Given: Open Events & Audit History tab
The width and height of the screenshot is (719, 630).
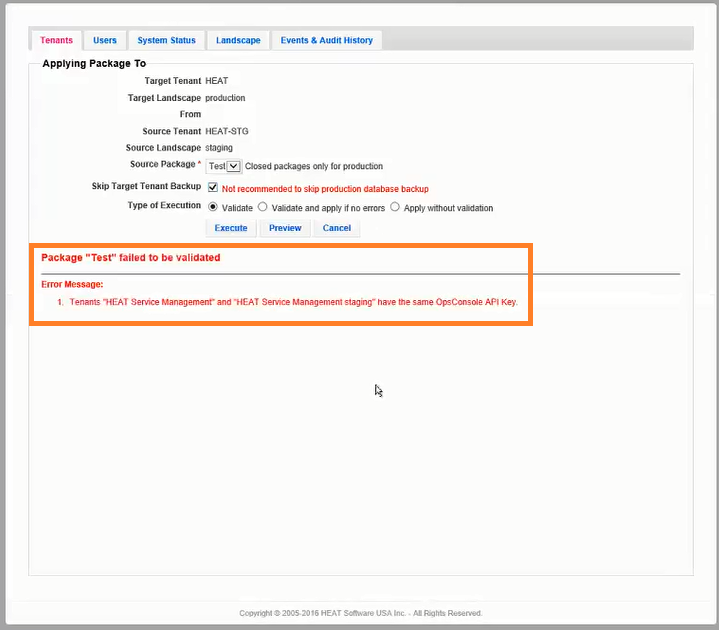Looking at the screenshot, I should click(x=326, y=40).
